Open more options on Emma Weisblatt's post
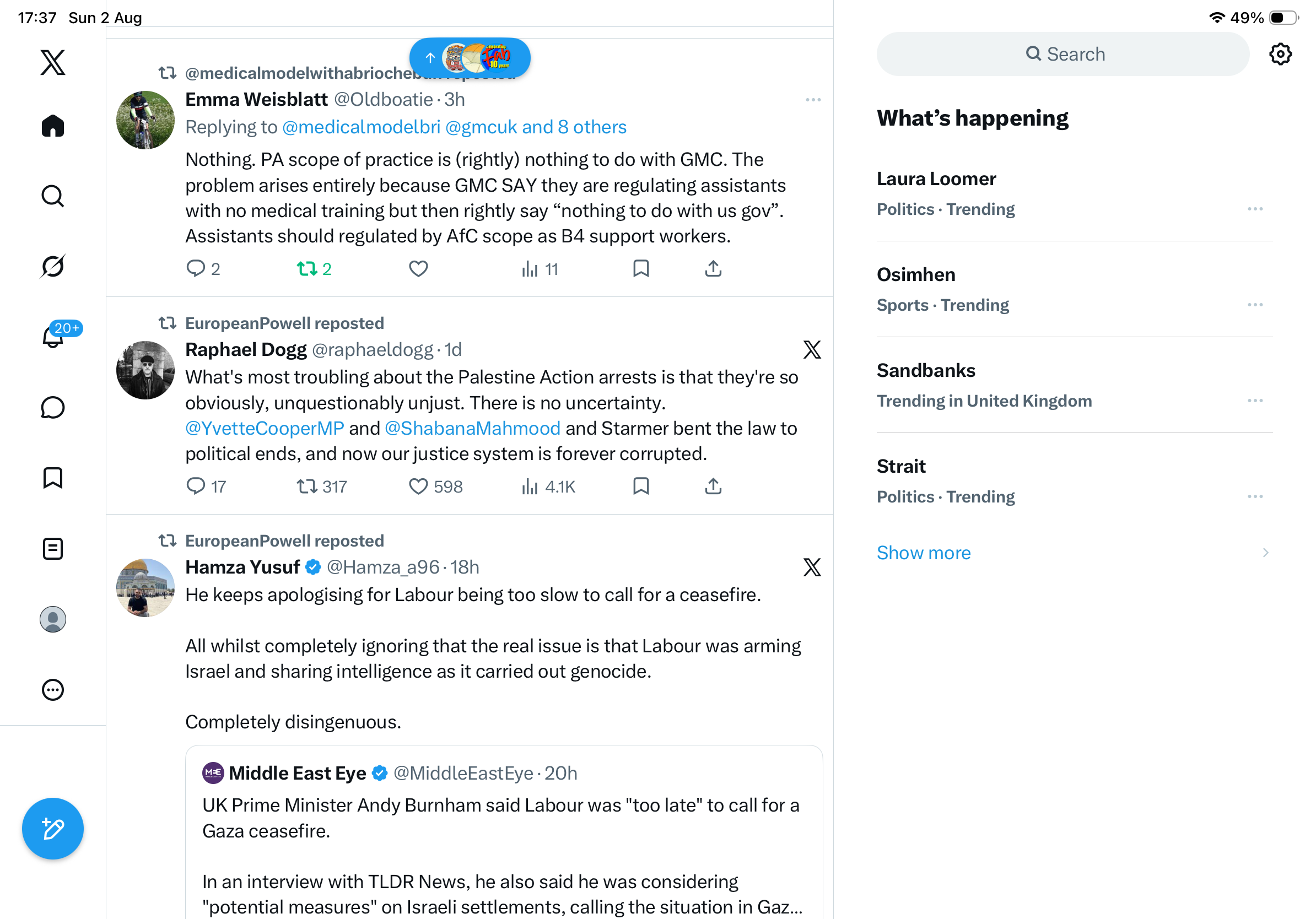 pos(813,100)
